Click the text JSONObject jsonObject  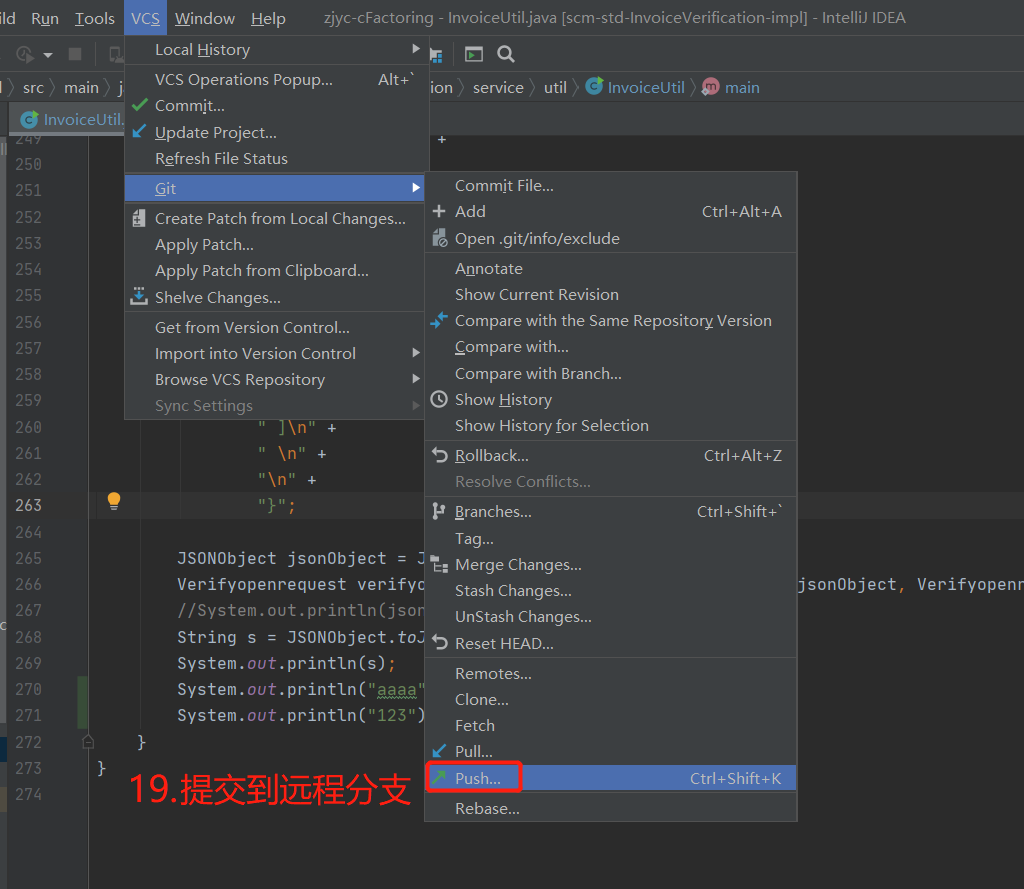[x=281, y=558]
